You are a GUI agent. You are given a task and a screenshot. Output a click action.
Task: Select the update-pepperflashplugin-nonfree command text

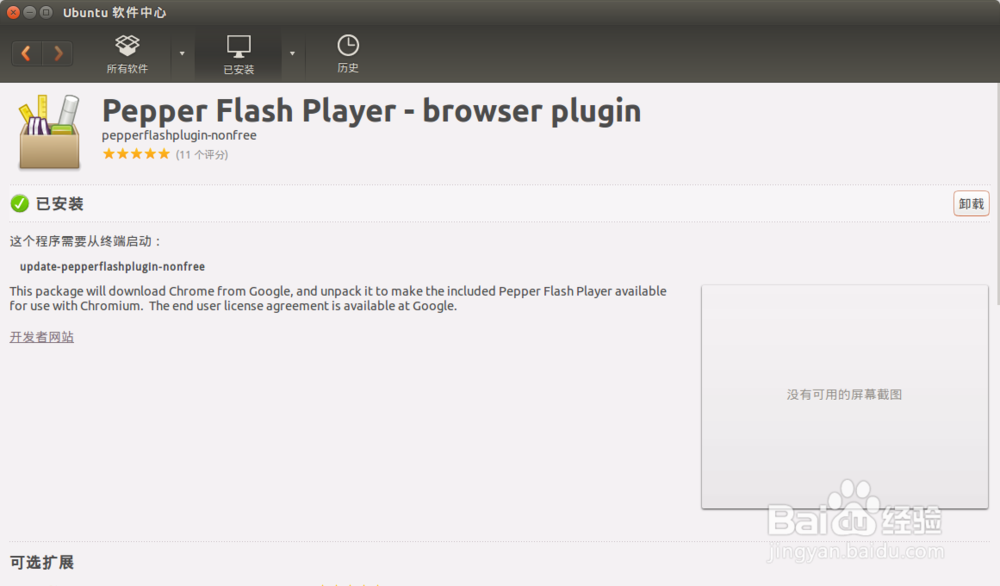[112, 267]
